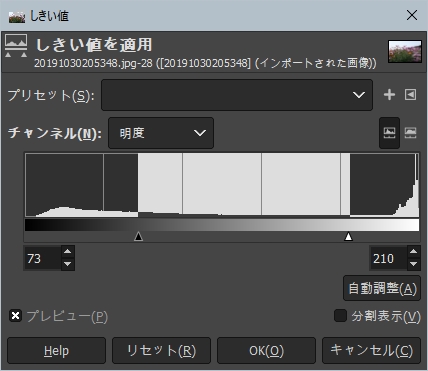Image resolution: width=428 pixels, height=371 pixels.
Task: Click the Help button
Action: [56, 351]
